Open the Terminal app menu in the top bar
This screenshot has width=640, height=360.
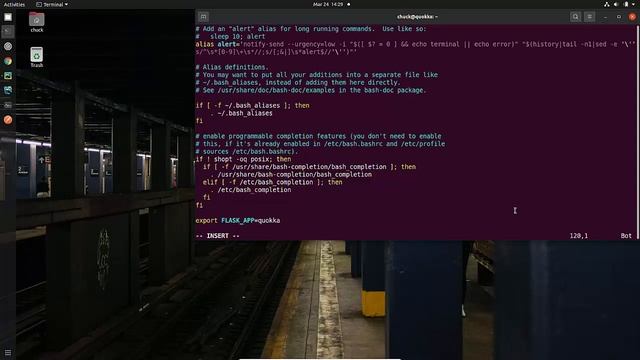pos(52,4)
